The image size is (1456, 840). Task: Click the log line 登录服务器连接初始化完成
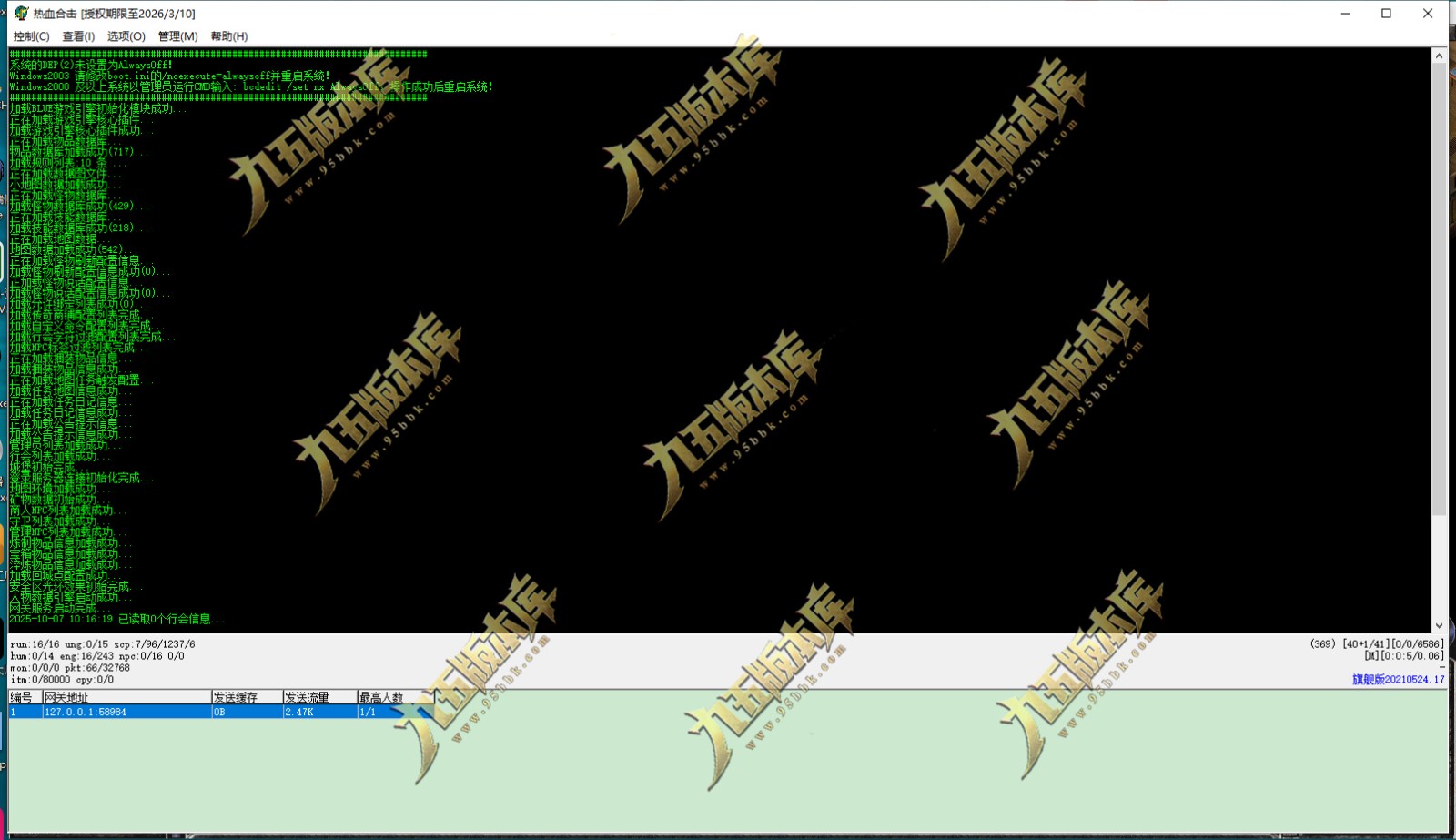(81, 478)
